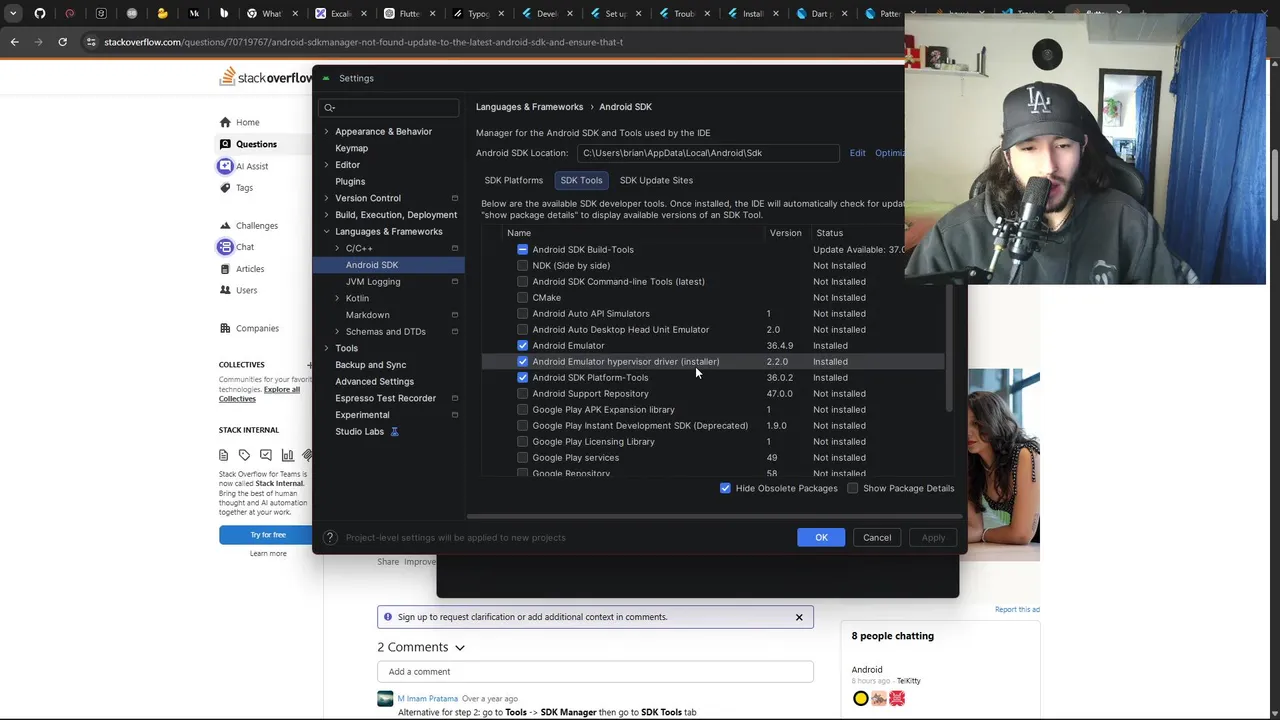Expand the Editor settings node

click(x=326, y=165)
